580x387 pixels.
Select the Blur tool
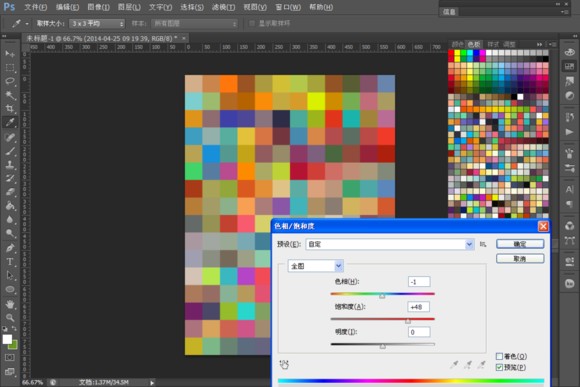coord(10,219)
